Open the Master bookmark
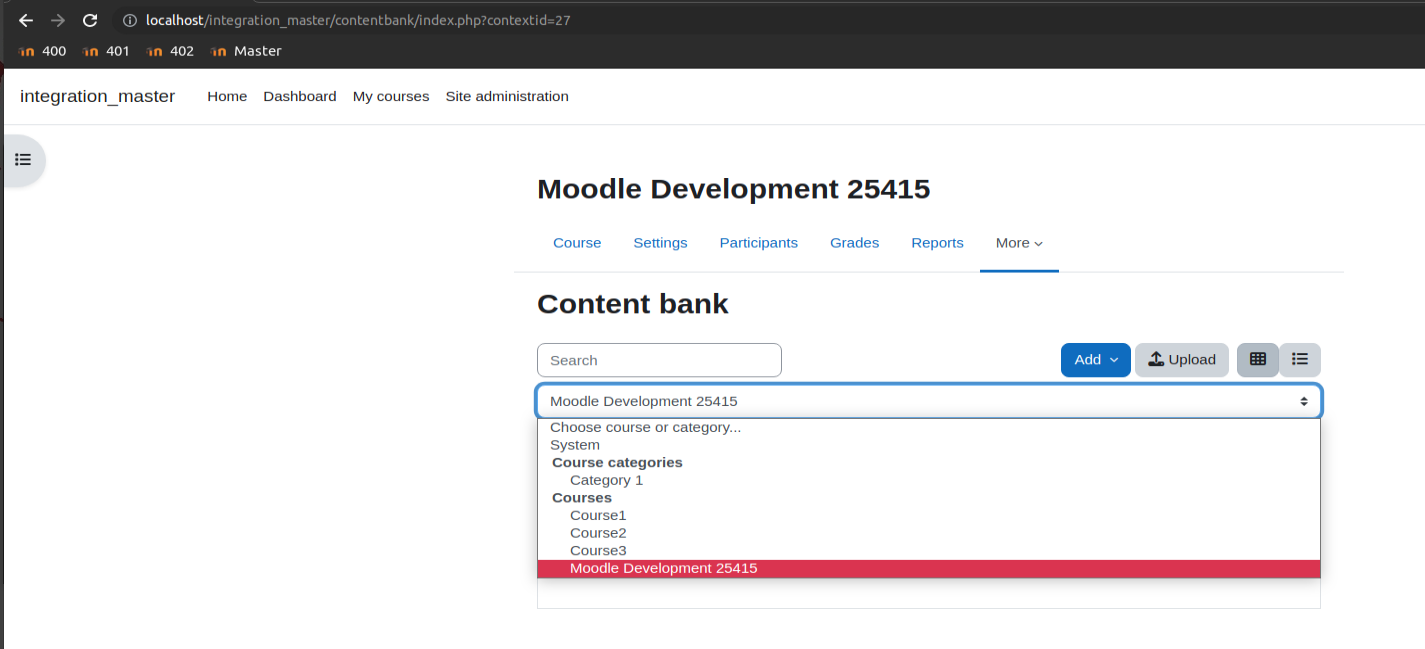The width and height of the screenshot is (1425, 649). click(246, 51)
